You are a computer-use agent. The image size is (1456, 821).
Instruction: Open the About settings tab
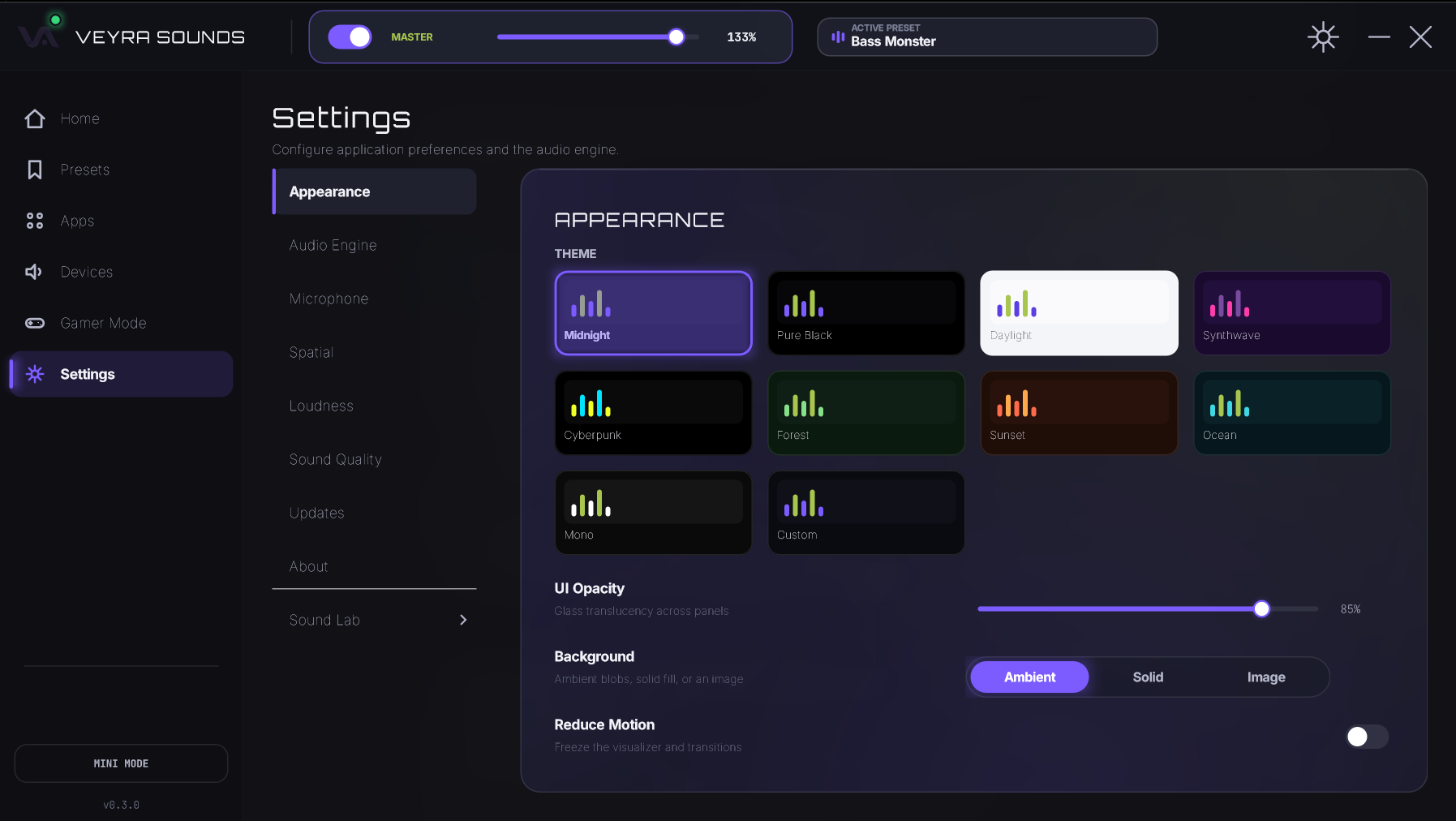(374, 566)
